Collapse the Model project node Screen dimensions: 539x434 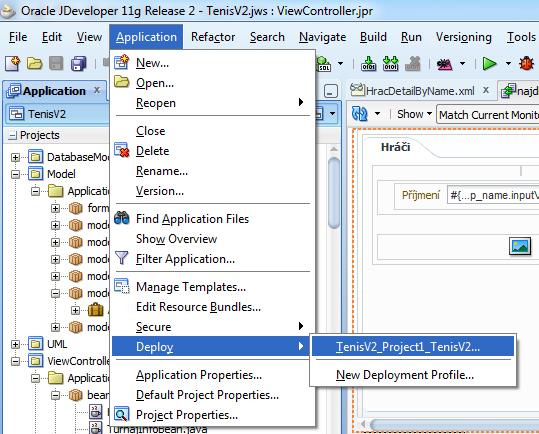point(15,174)
